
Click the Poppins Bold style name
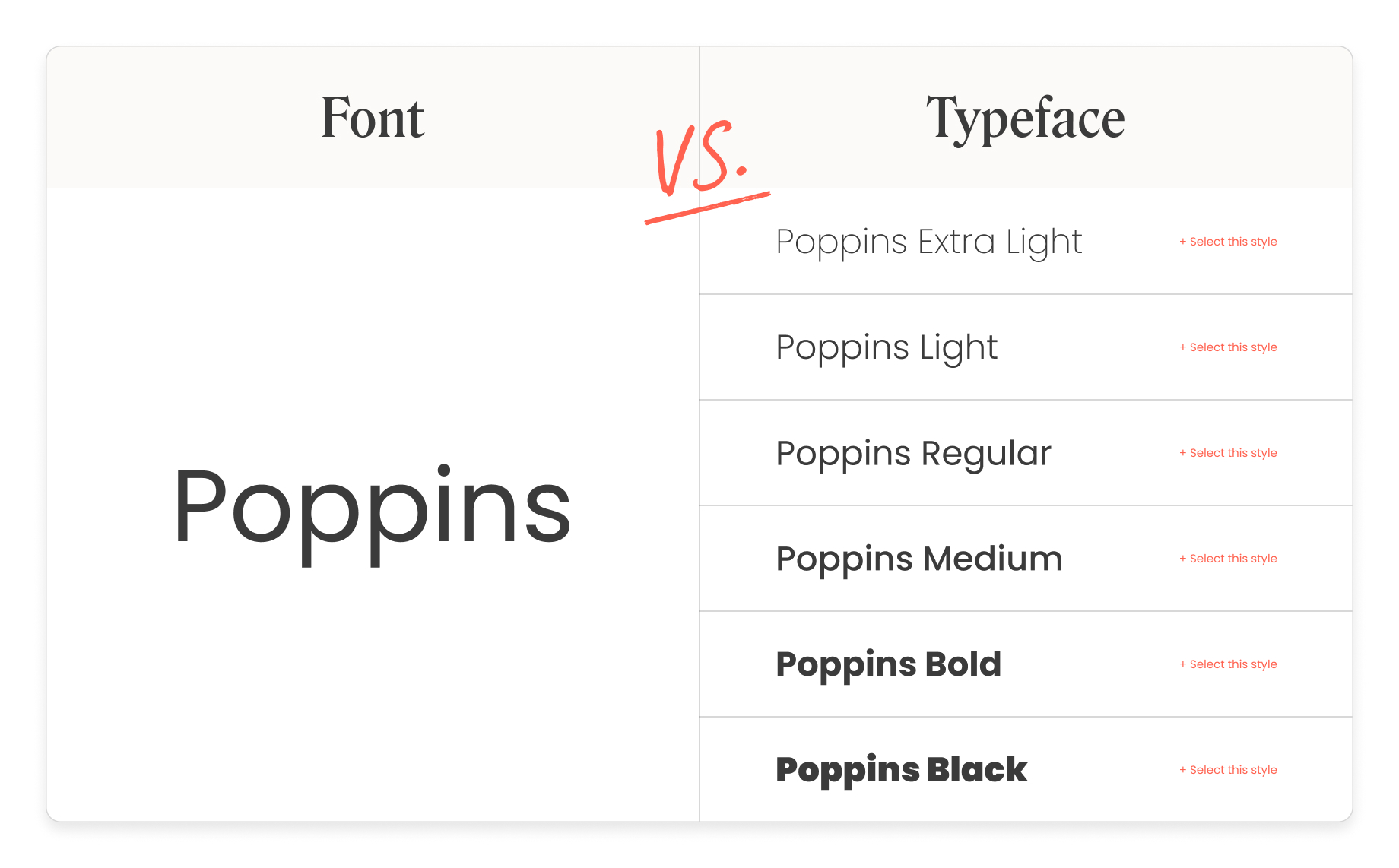(888, 664)
